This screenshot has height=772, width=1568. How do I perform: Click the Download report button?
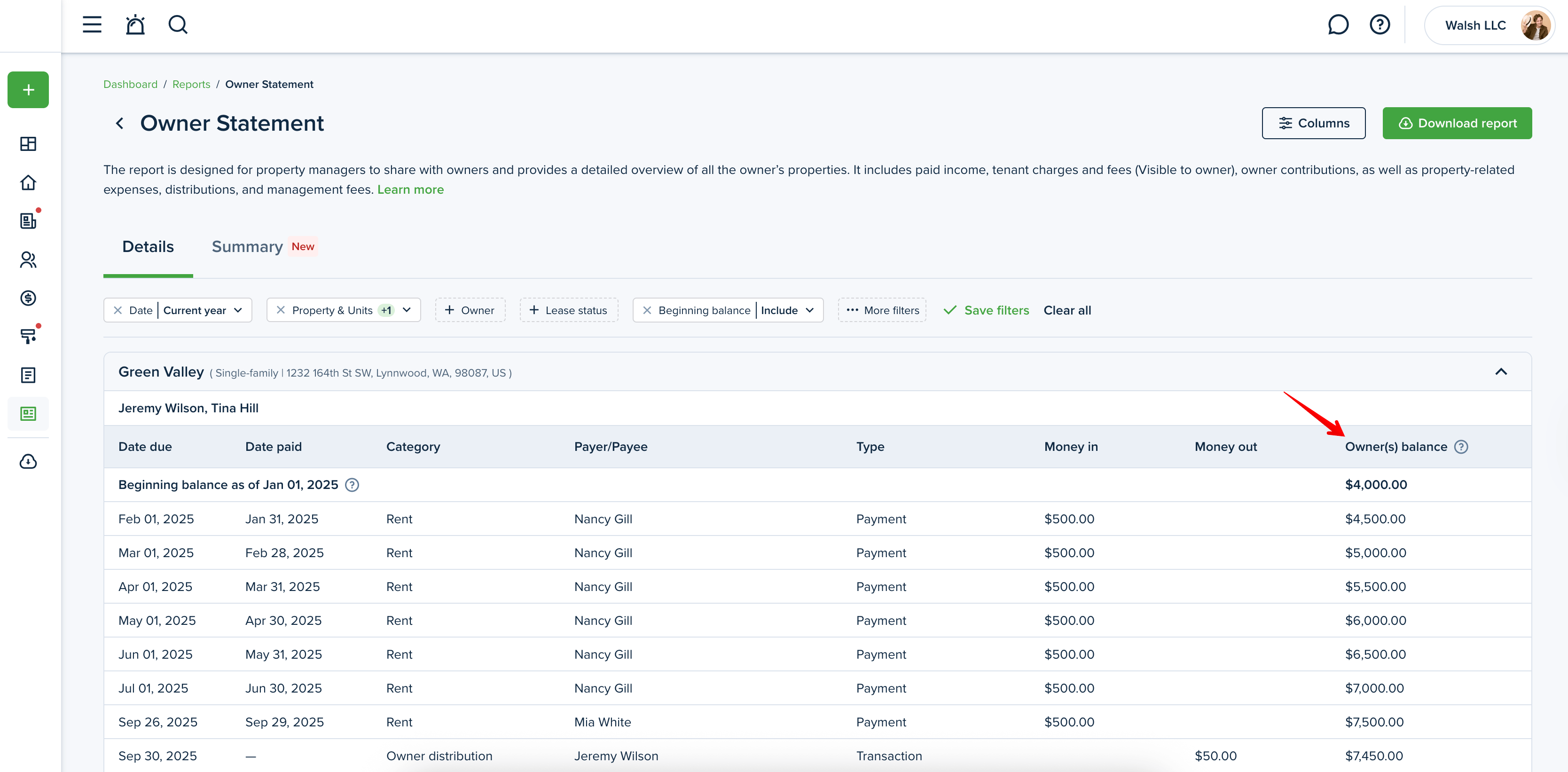(1457, 124)
